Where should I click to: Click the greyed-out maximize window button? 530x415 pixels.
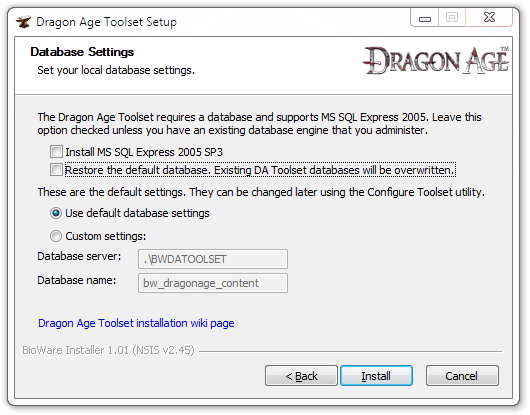tap(452, 18)
